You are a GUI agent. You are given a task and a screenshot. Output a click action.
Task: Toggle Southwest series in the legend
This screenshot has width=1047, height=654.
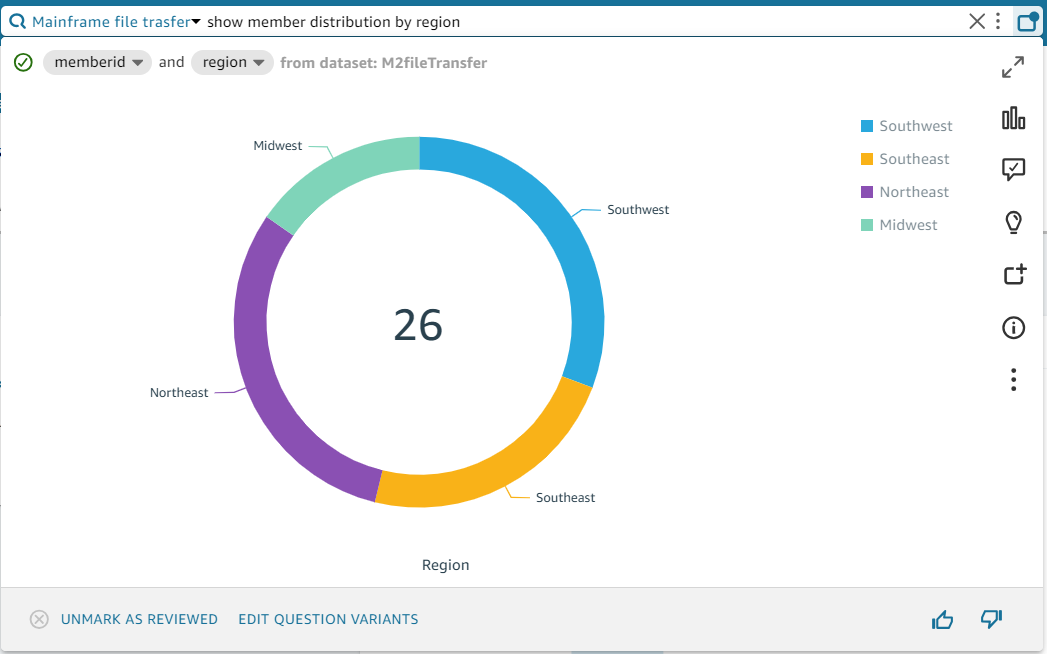pyautogui.click(x=915, y=126)
